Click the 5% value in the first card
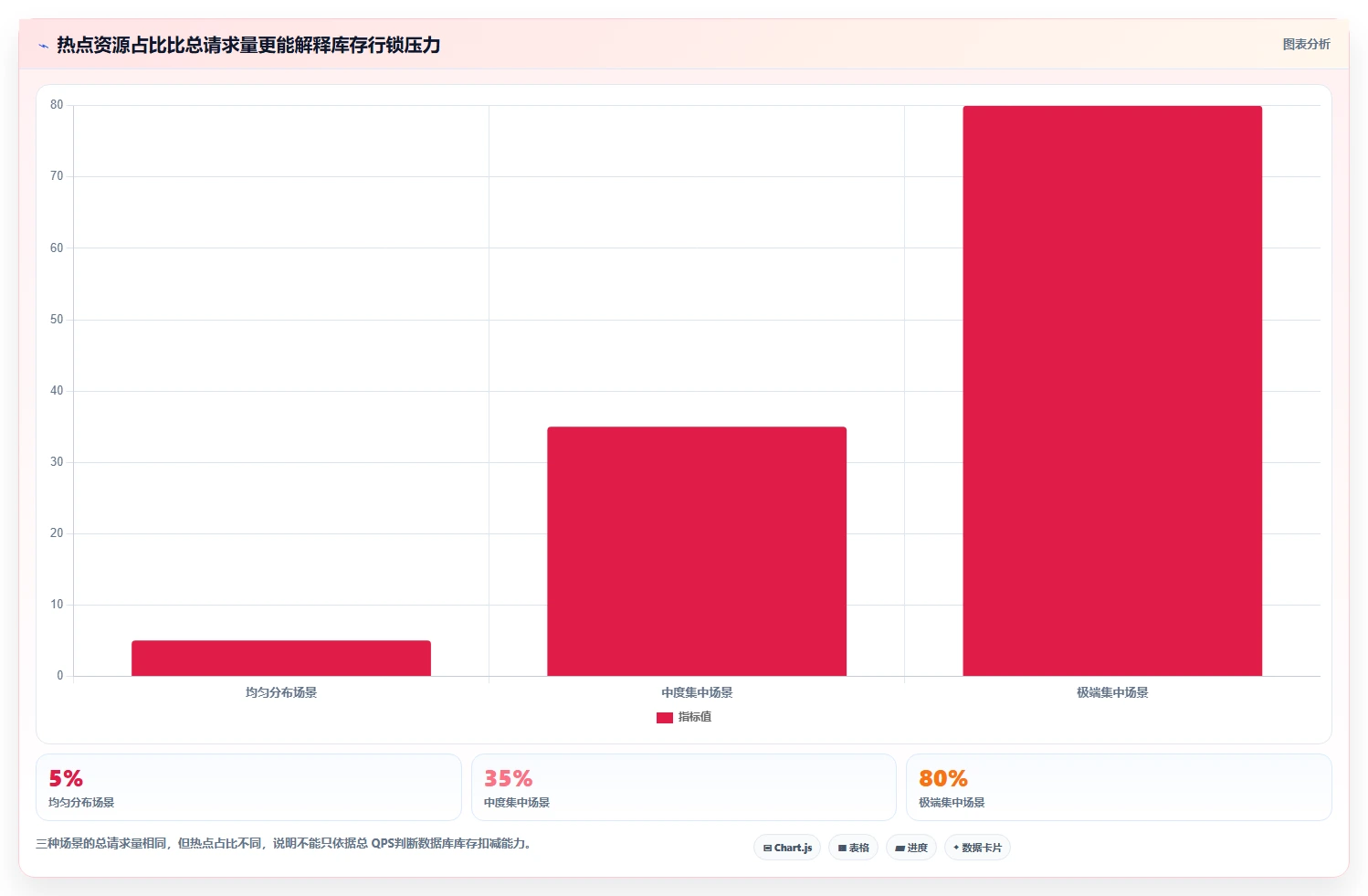Screen dimensions: 1368x896 66,778
